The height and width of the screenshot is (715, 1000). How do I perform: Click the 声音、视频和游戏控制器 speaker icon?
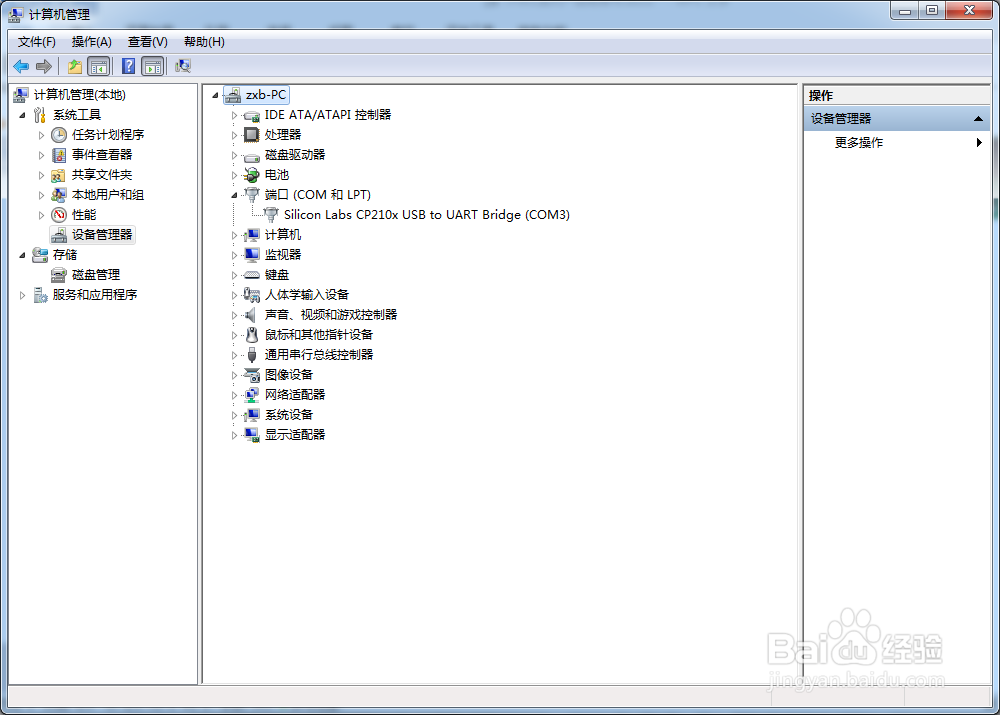coord(251,315)
